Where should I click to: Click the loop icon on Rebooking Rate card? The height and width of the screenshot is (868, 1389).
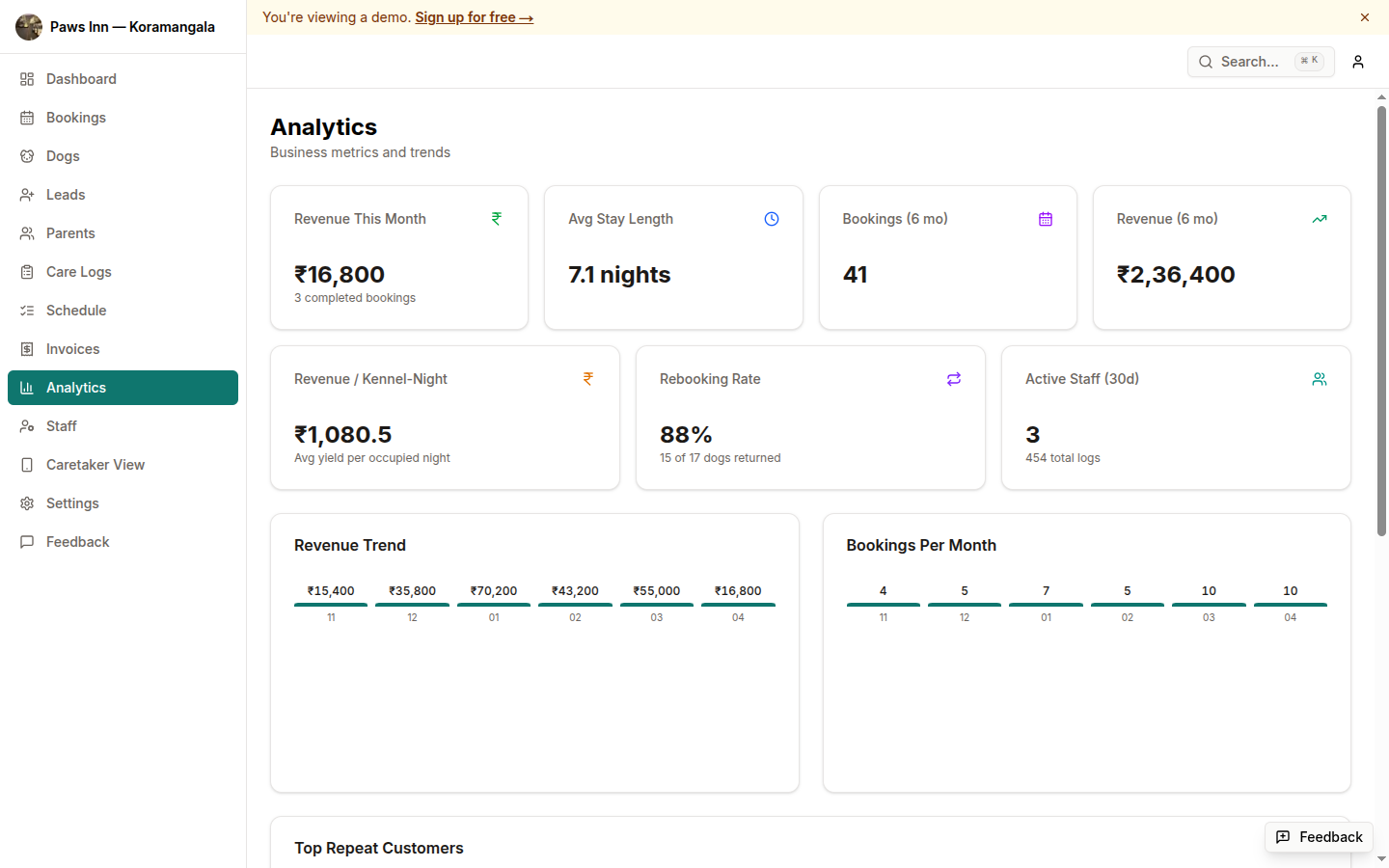coord(954,379)
